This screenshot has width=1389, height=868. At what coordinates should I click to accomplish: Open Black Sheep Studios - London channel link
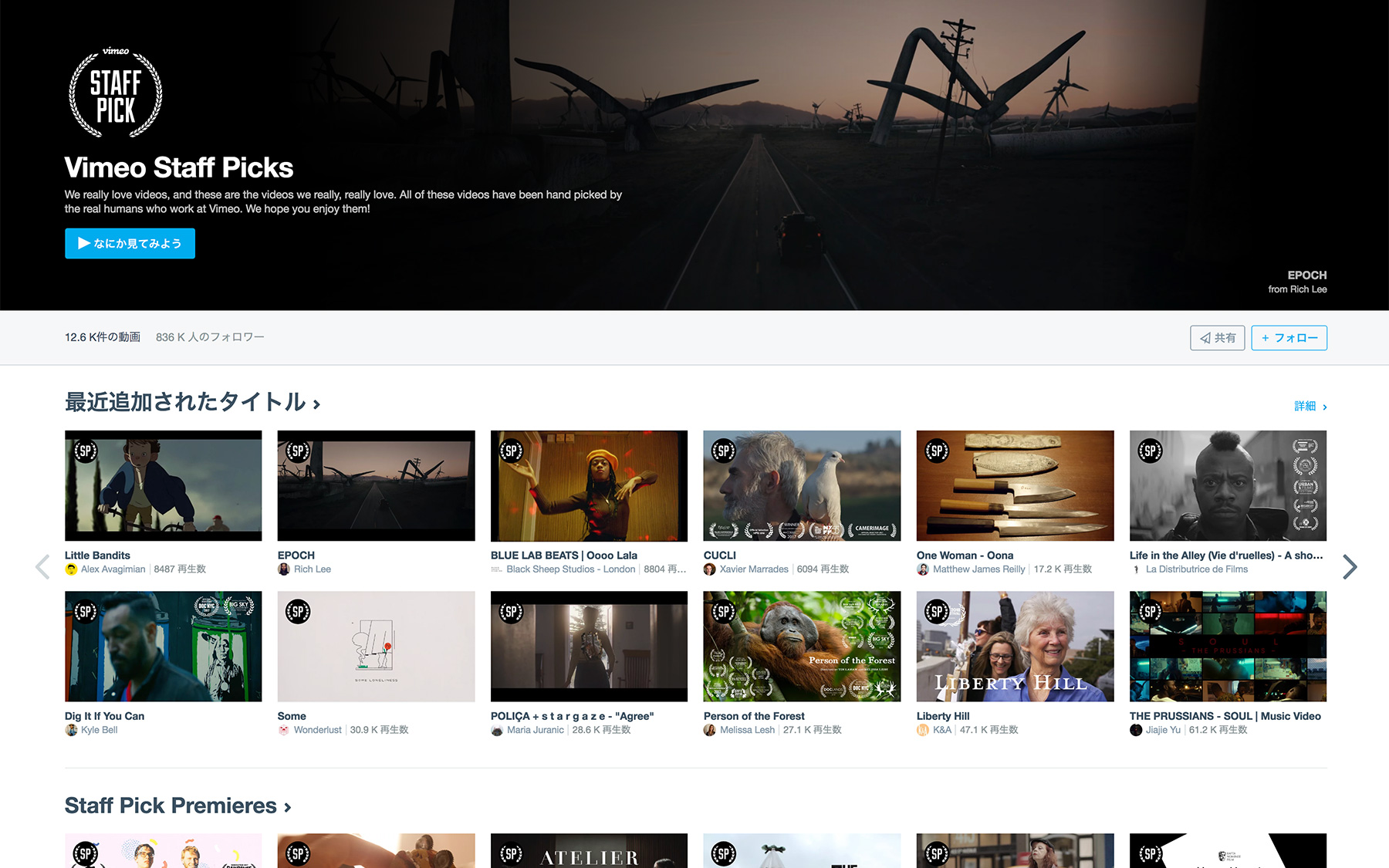click(x=570, y=569)
